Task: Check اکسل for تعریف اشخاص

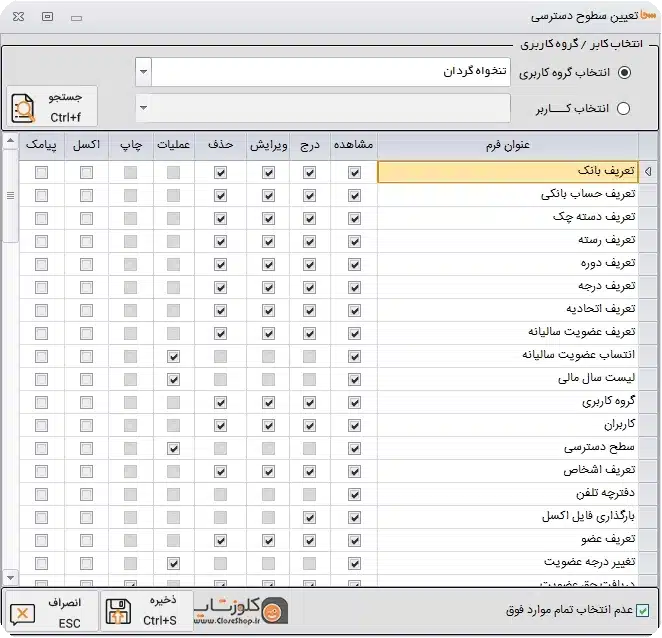Action: point(87,471)
